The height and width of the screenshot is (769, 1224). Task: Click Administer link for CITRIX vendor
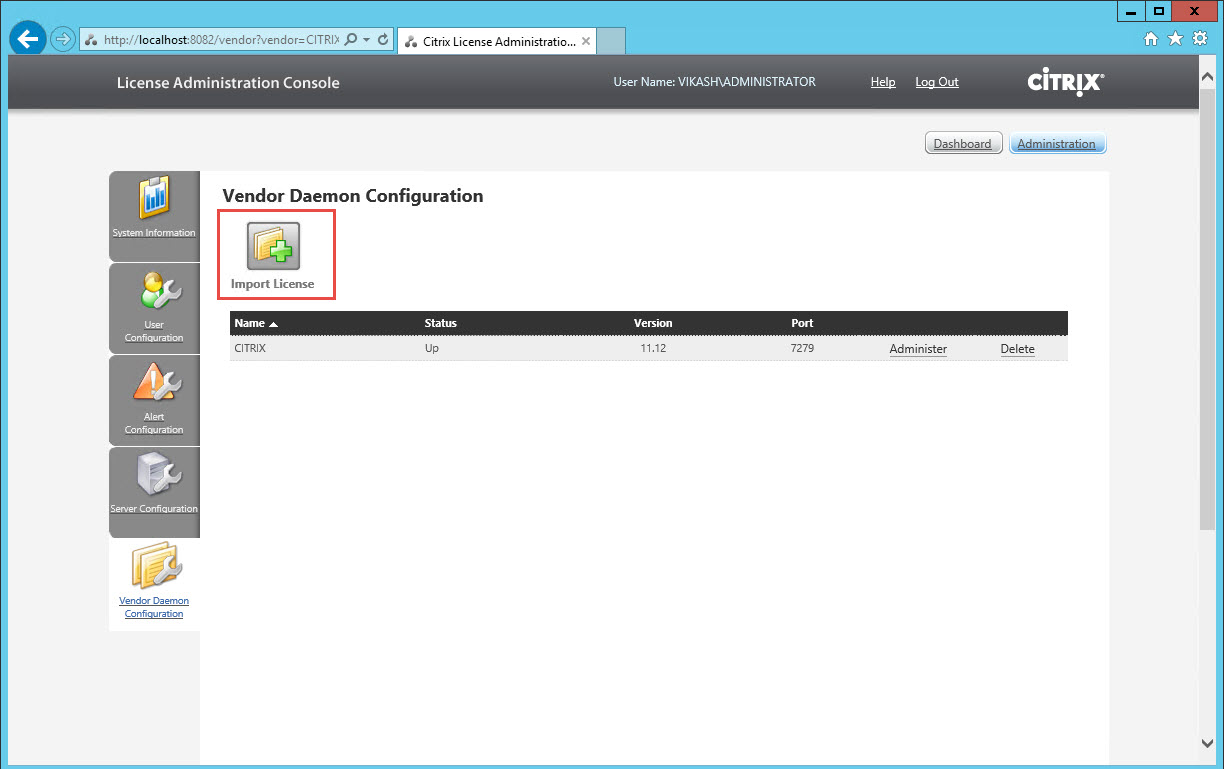[918, 349]
